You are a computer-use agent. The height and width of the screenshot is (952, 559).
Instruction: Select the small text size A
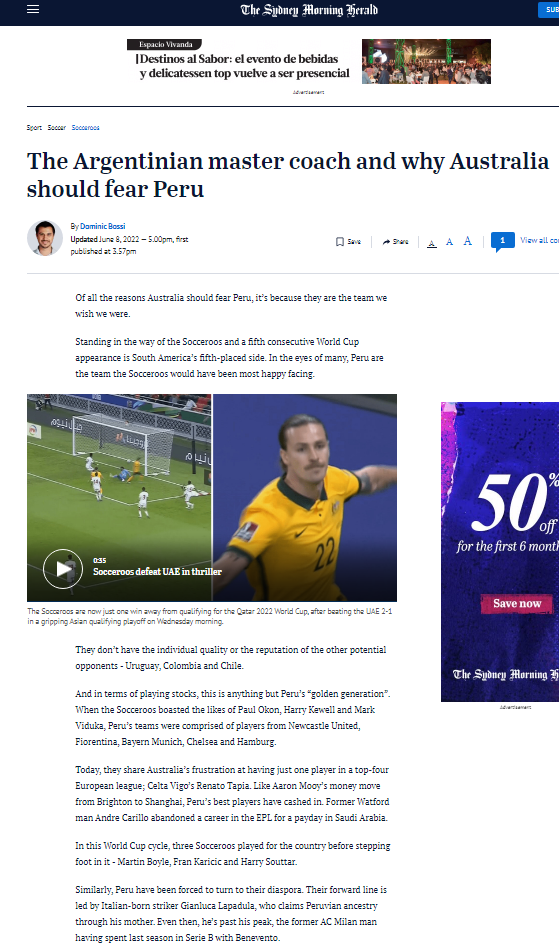pyautogui.click(x=432, y=243)
